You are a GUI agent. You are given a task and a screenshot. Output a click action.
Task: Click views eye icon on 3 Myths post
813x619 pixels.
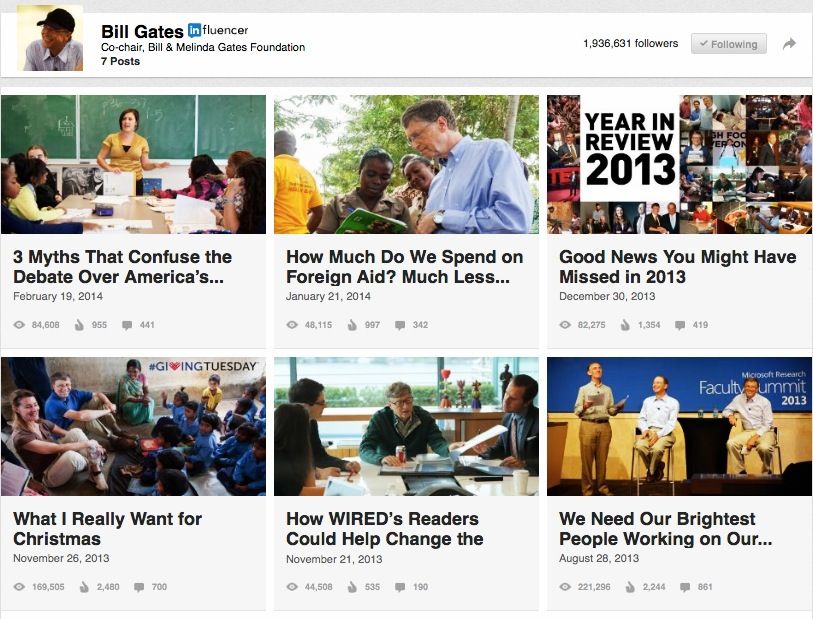(19, 325)
